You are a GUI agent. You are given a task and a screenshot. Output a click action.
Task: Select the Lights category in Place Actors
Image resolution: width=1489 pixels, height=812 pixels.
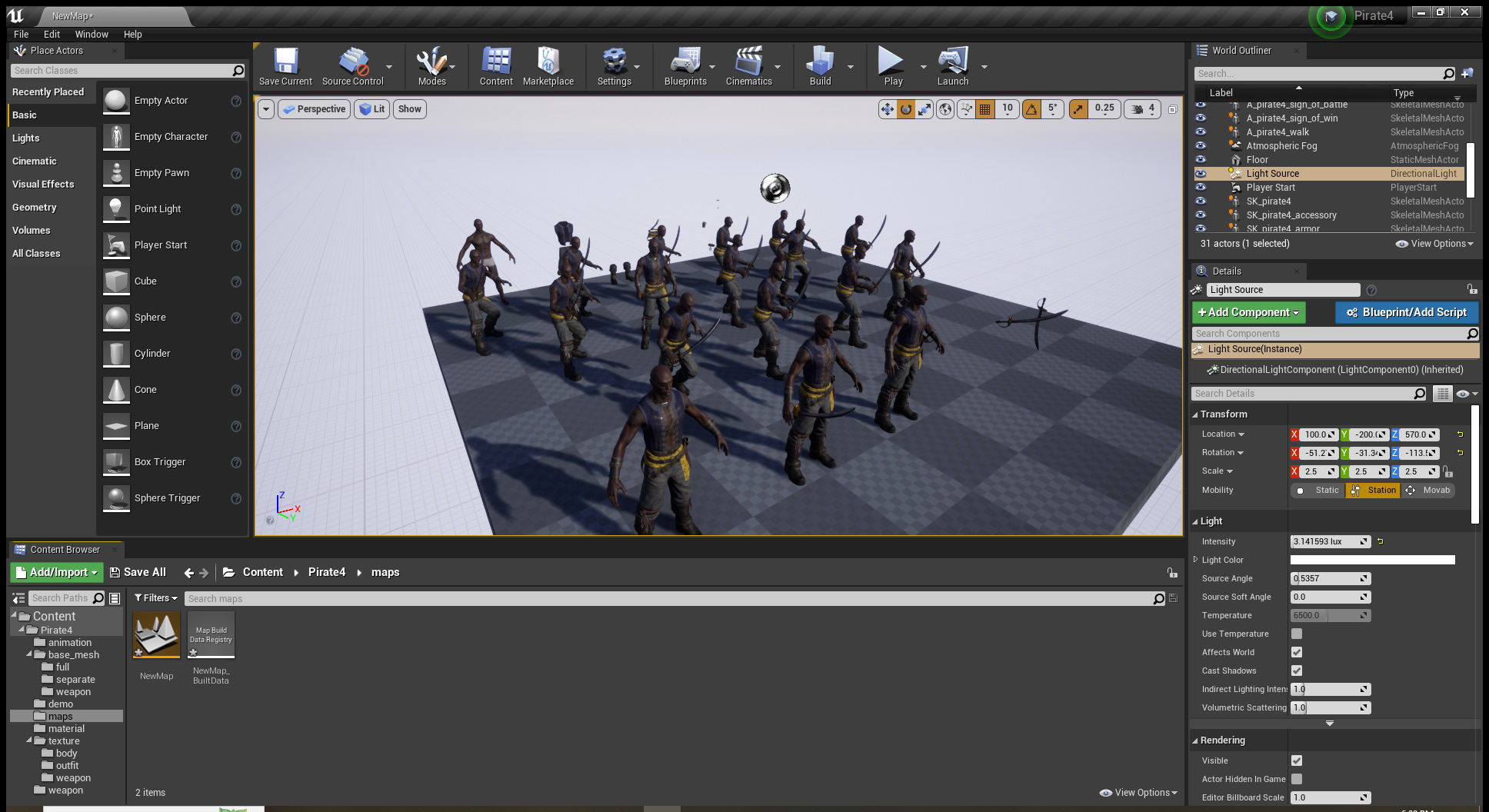pyautogui.click(x=52, y=138)
